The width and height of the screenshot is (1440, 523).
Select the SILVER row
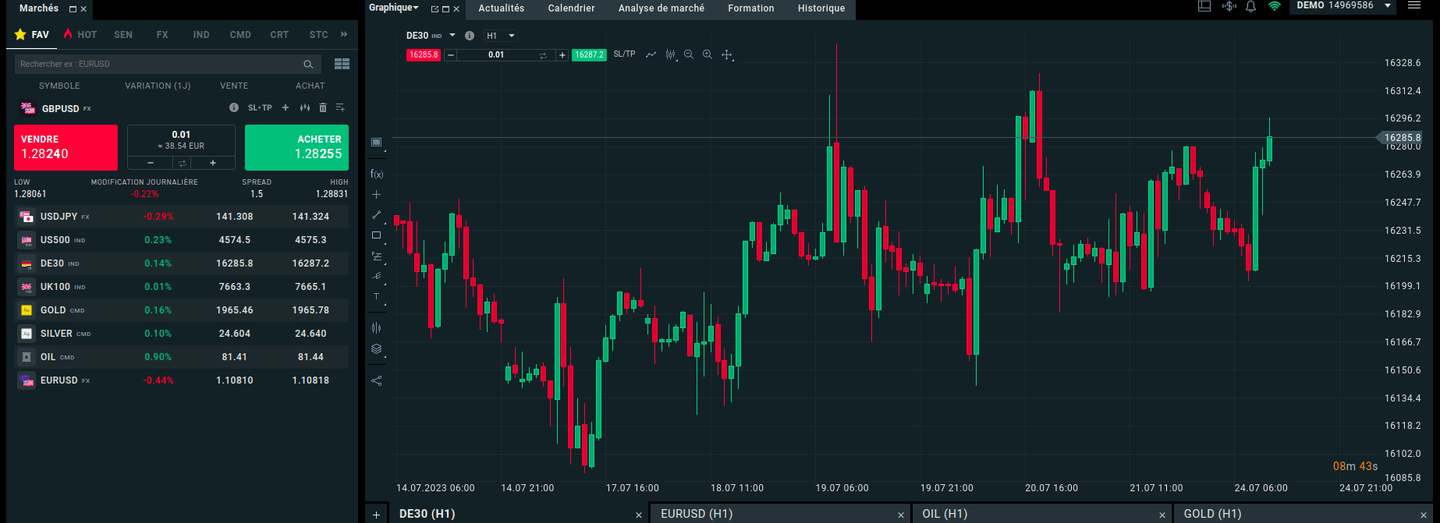pyautogui.click(x=181, y=334)
